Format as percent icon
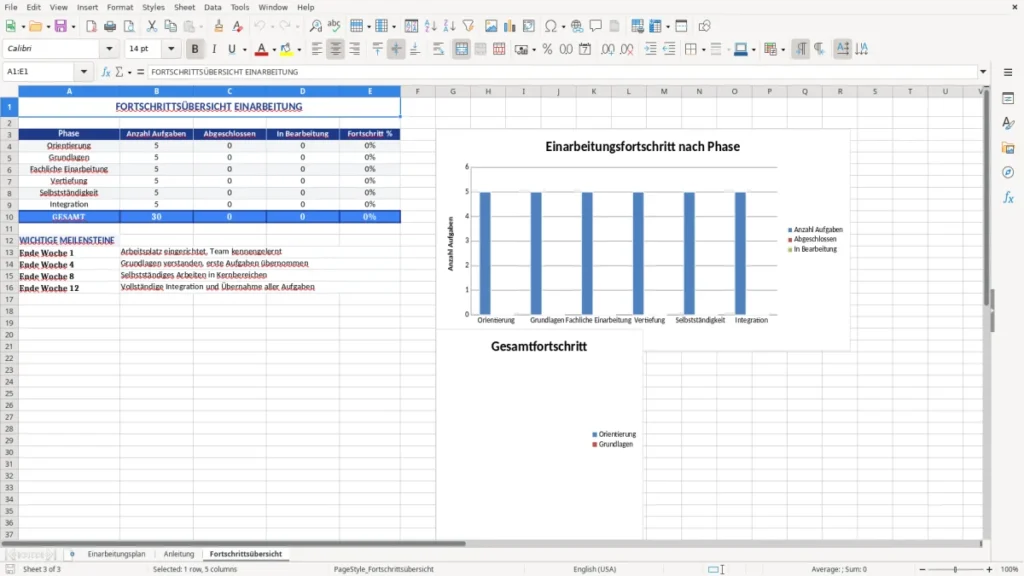The width and height of the screenshot is (1024, 576). 547,49
